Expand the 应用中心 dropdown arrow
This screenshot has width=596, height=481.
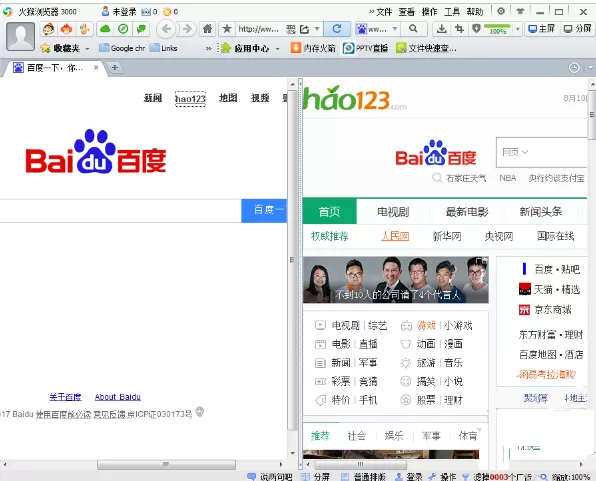277,49
